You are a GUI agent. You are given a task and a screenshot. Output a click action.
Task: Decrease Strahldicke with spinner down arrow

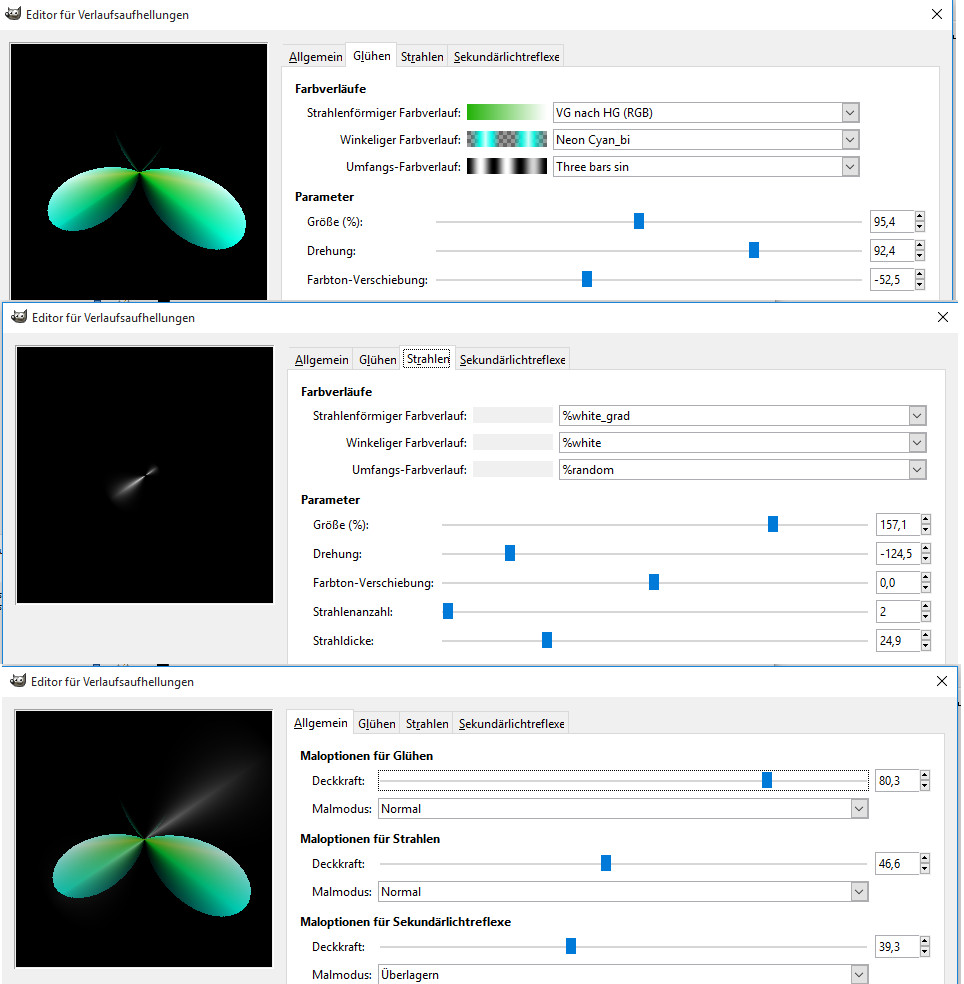[926, 645]
